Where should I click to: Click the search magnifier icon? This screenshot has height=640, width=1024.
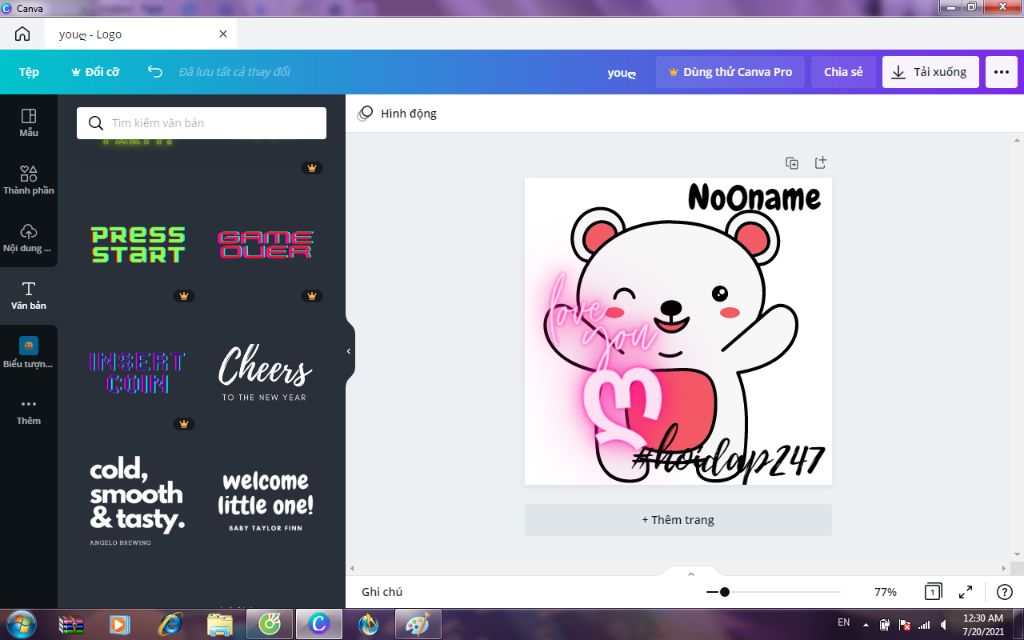click(x=96, y=123)
